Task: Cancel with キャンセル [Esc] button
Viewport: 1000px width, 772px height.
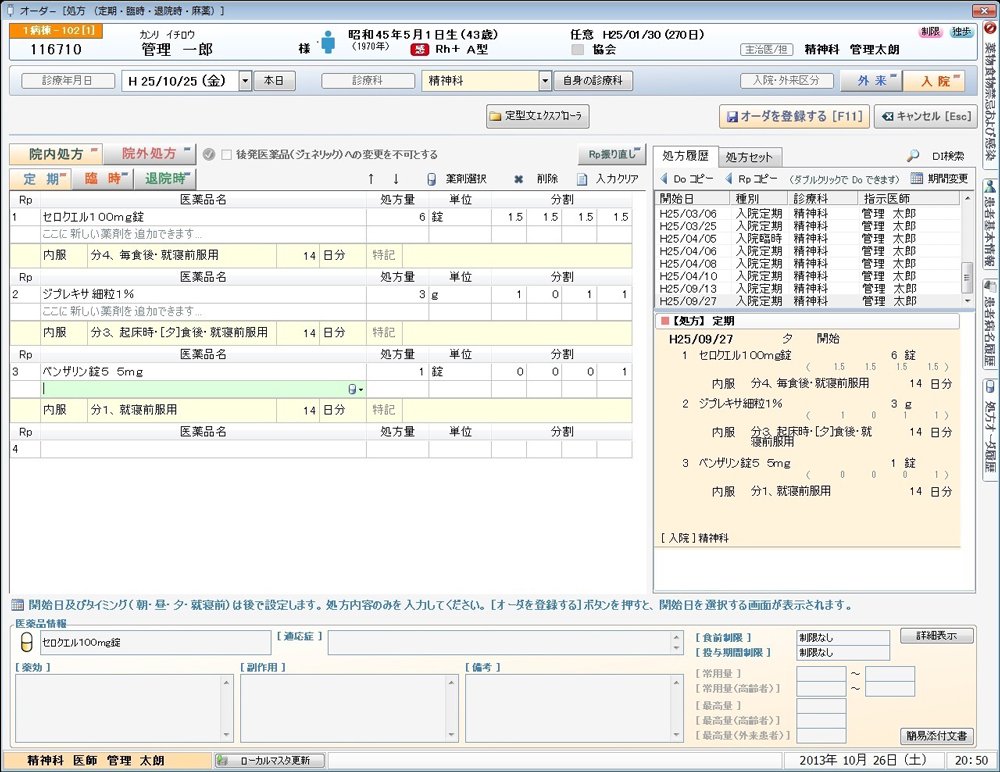Action: tap(927, 116)
